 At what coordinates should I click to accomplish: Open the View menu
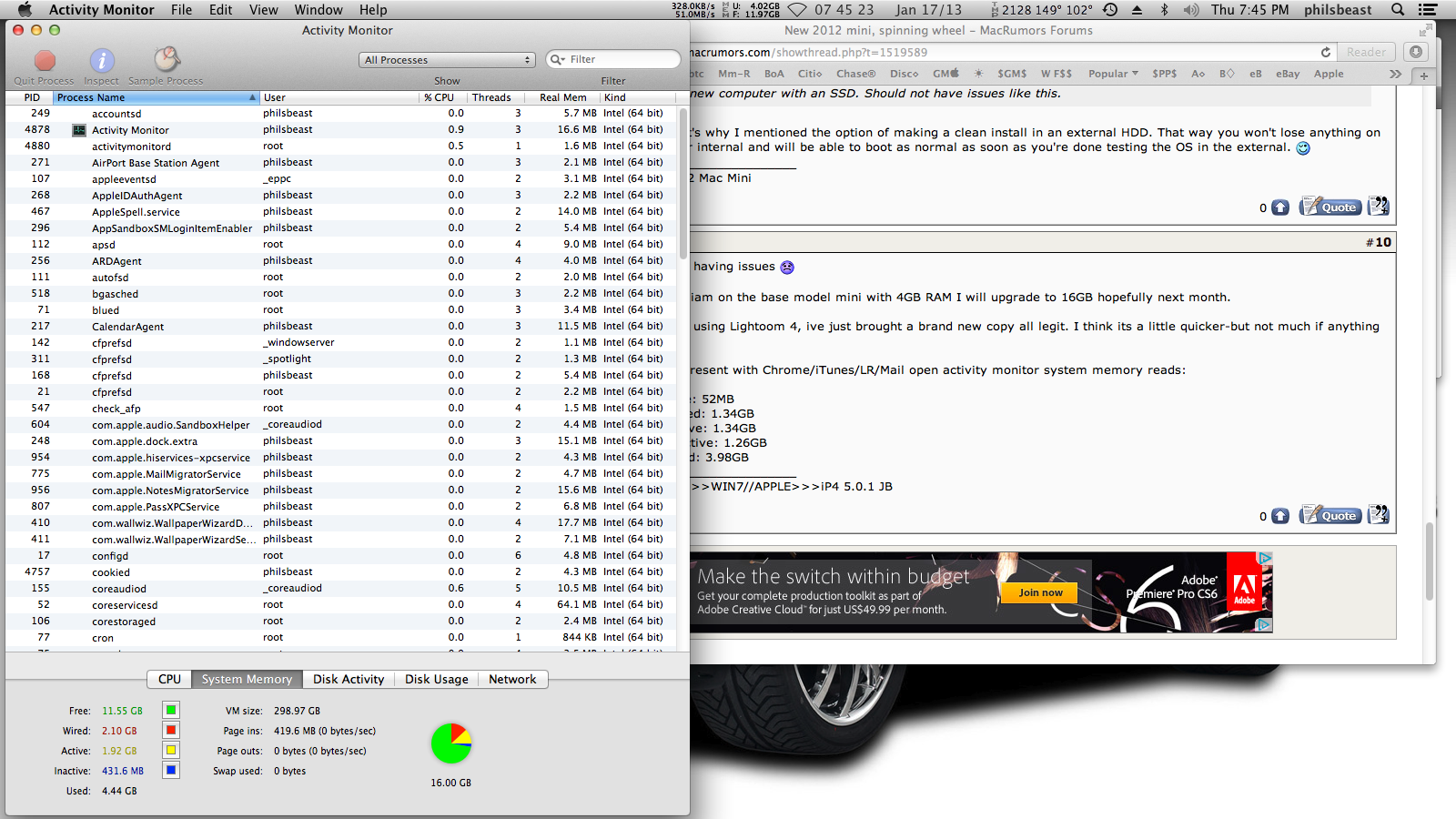point(264,10)
